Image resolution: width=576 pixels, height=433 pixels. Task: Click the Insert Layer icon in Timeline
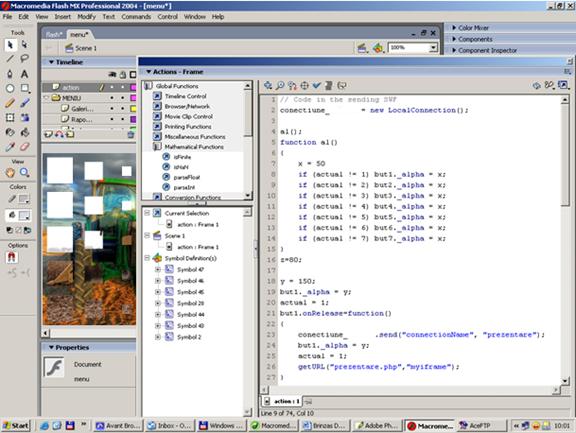pyautogui.click(x=48, y=134)
